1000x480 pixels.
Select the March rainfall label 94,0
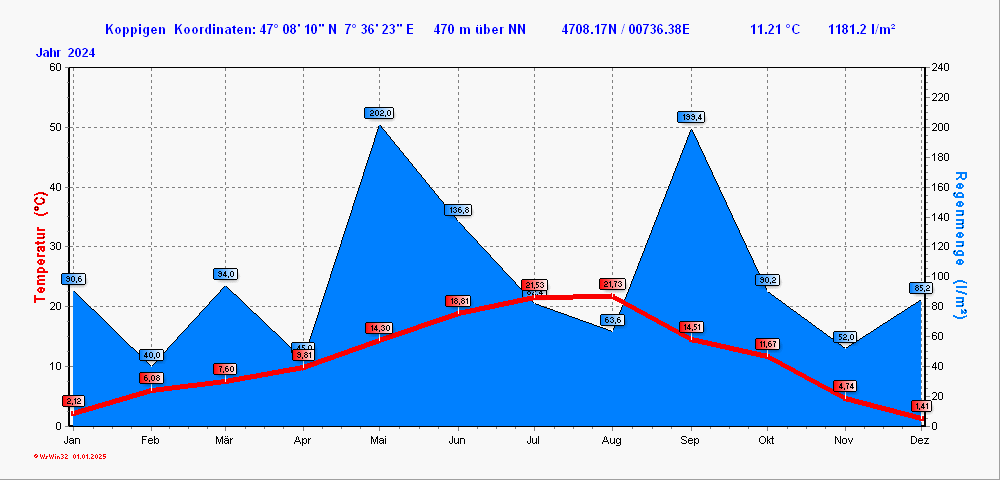pos(225,274)
